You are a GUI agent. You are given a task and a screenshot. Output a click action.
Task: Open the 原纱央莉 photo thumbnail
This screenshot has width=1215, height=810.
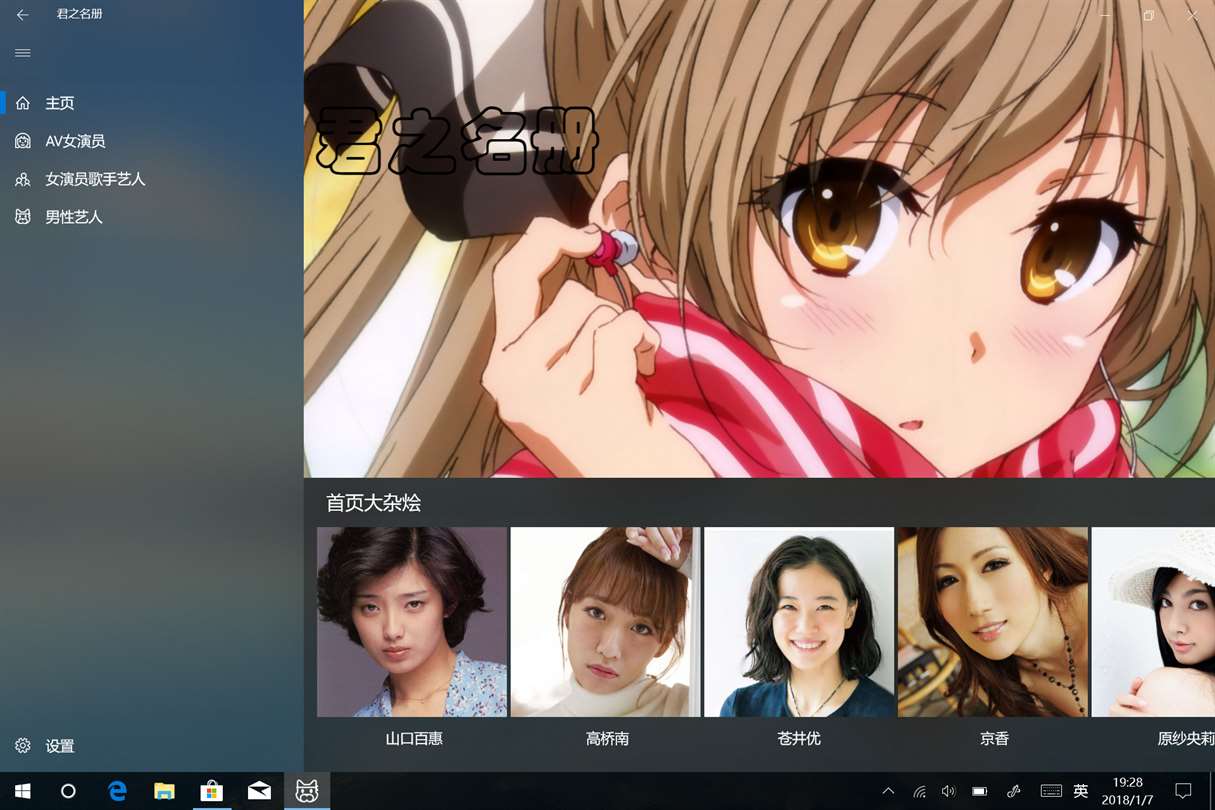click(x=1153, y=622)
